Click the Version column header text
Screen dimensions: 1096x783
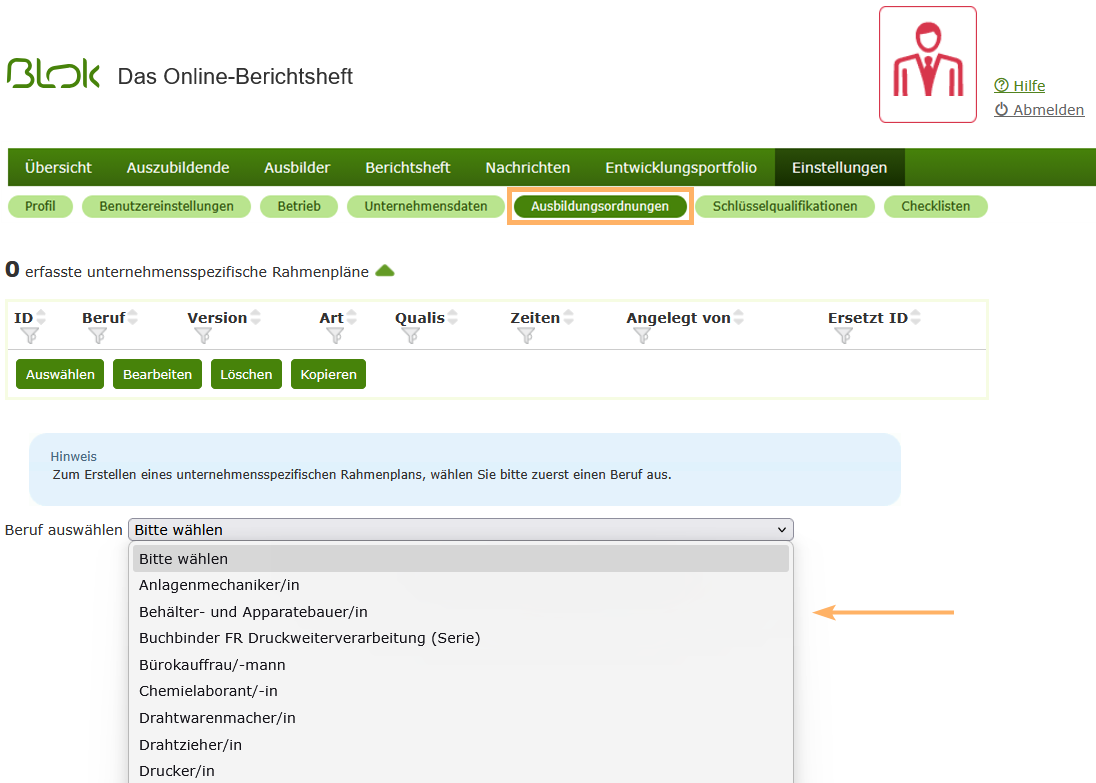[217, 317]
